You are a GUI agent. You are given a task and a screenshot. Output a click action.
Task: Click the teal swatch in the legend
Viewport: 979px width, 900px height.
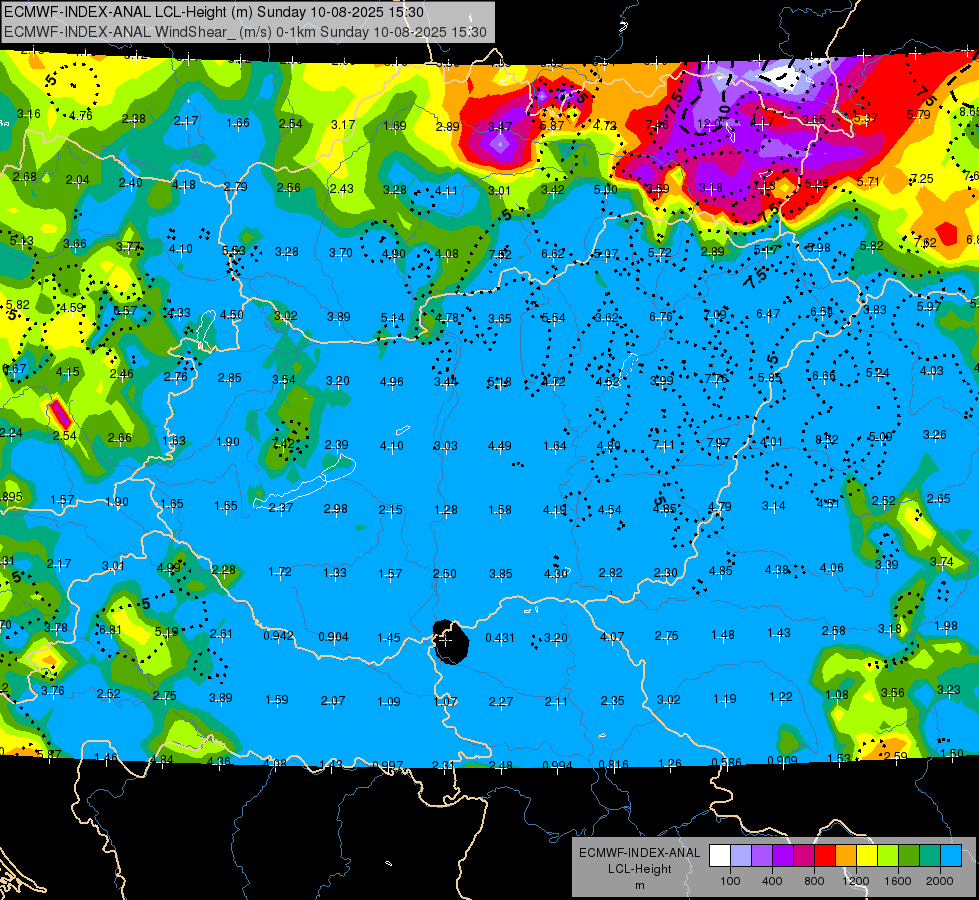pyautogui.click(x=930, y=855)
